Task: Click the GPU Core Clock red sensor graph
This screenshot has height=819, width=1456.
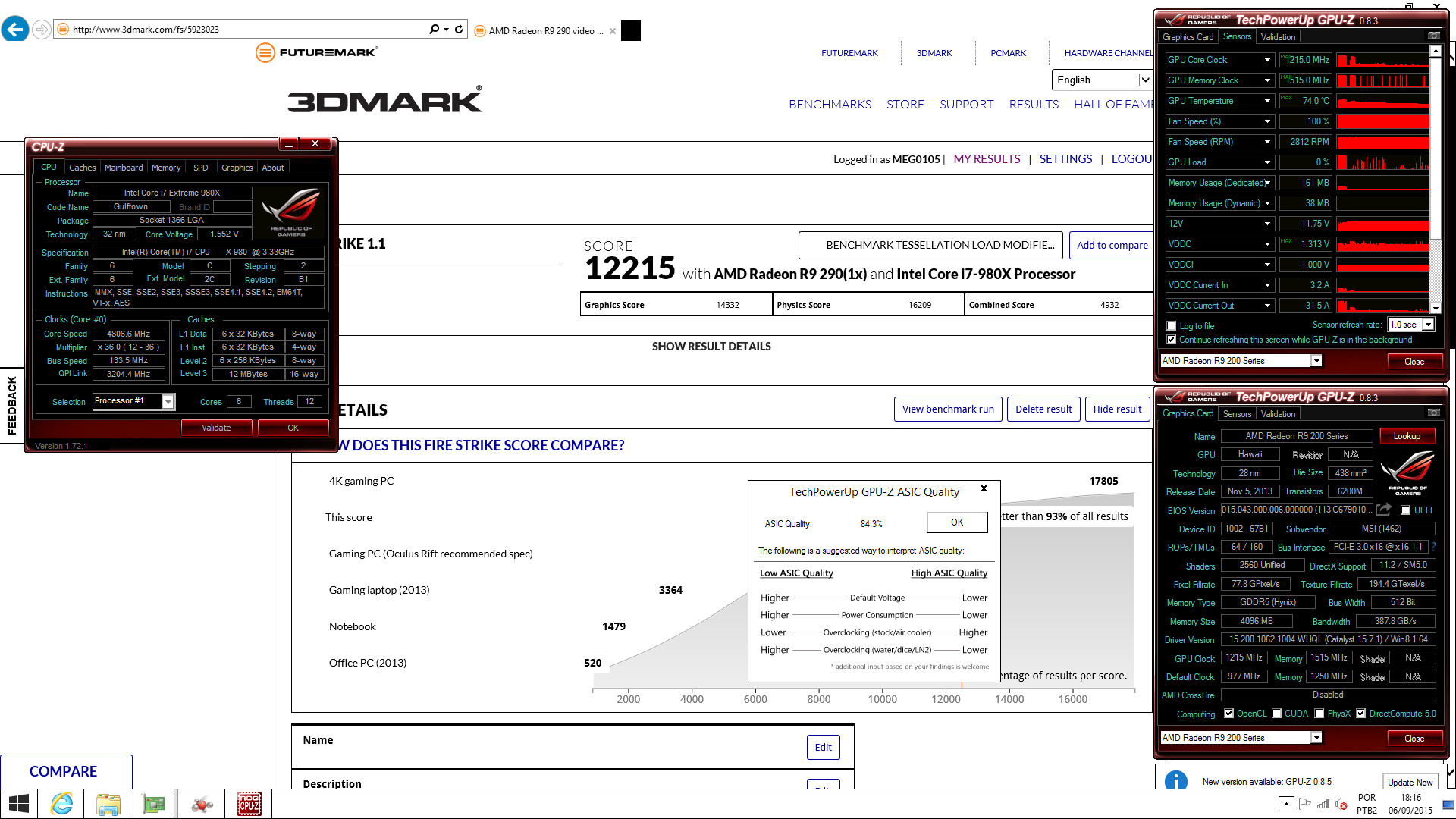Action: pyautogui.click(x=1382, y=60)
